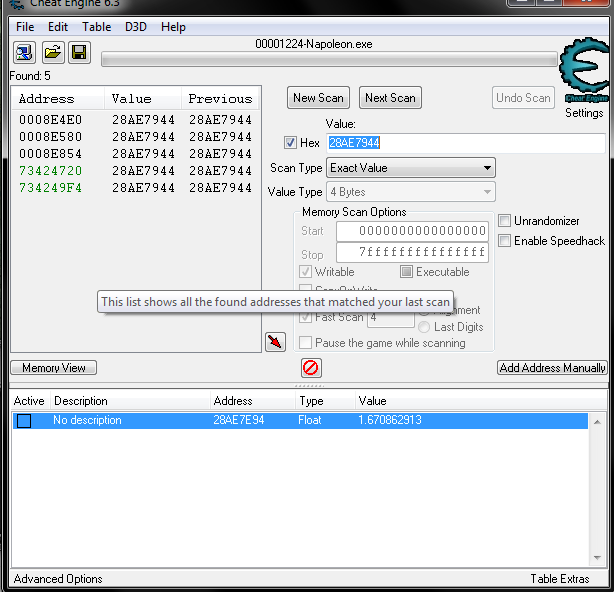This screenshot has width=614, height=592.
Task: Enable Speedhack checkbox
Action: click(504, 240)
